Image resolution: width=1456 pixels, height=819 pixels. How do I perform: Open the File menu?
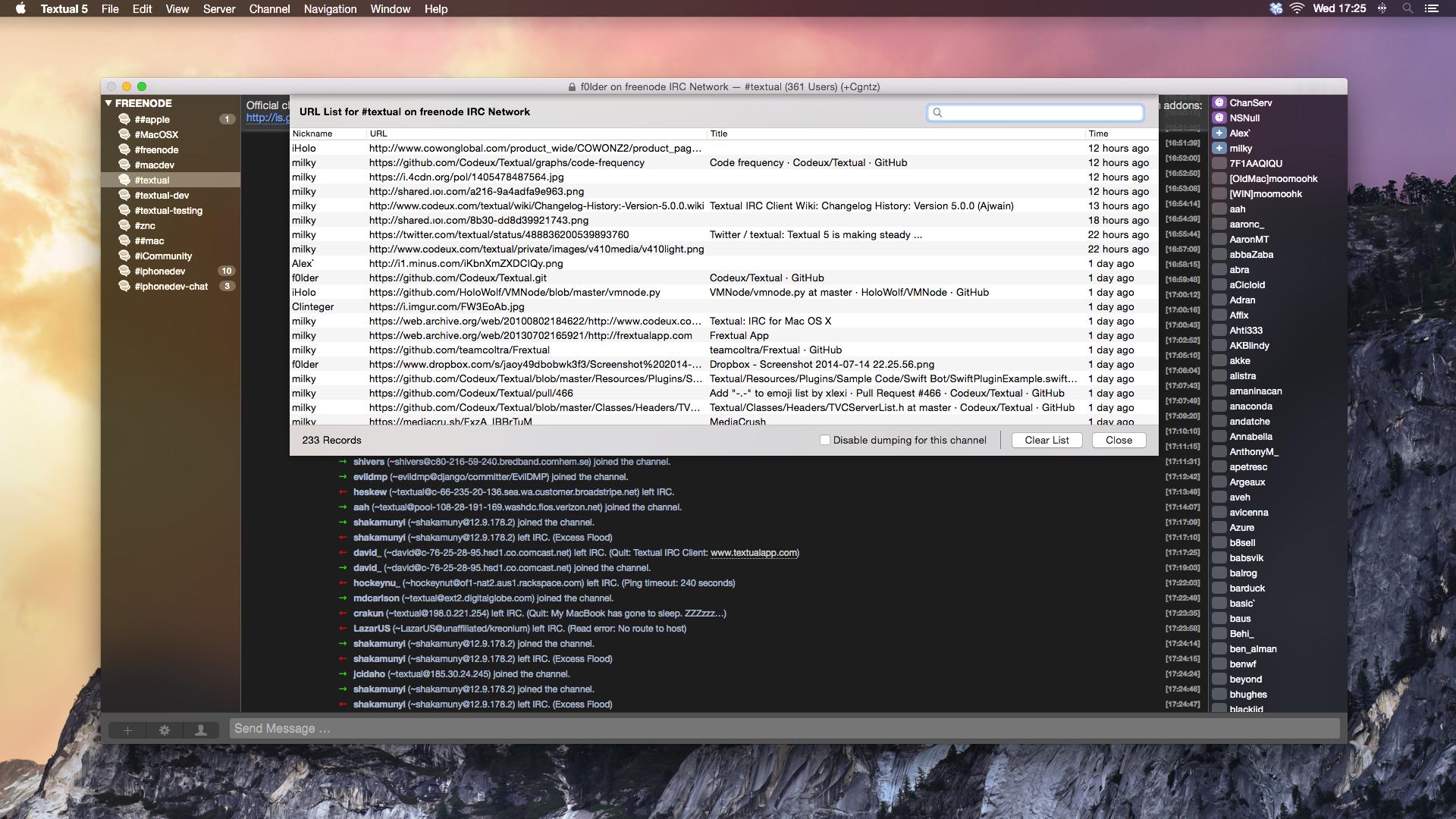pos(110,9)
